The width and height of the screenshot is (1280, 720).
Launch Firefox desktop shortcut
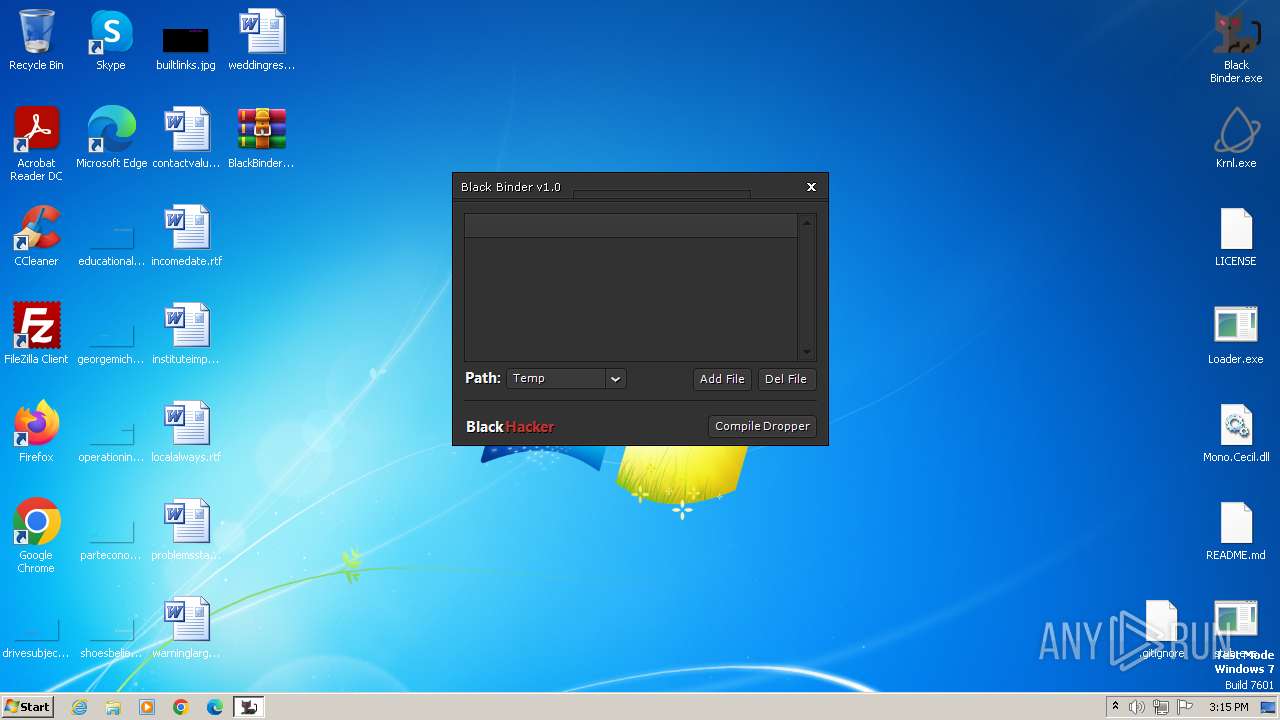36,432
